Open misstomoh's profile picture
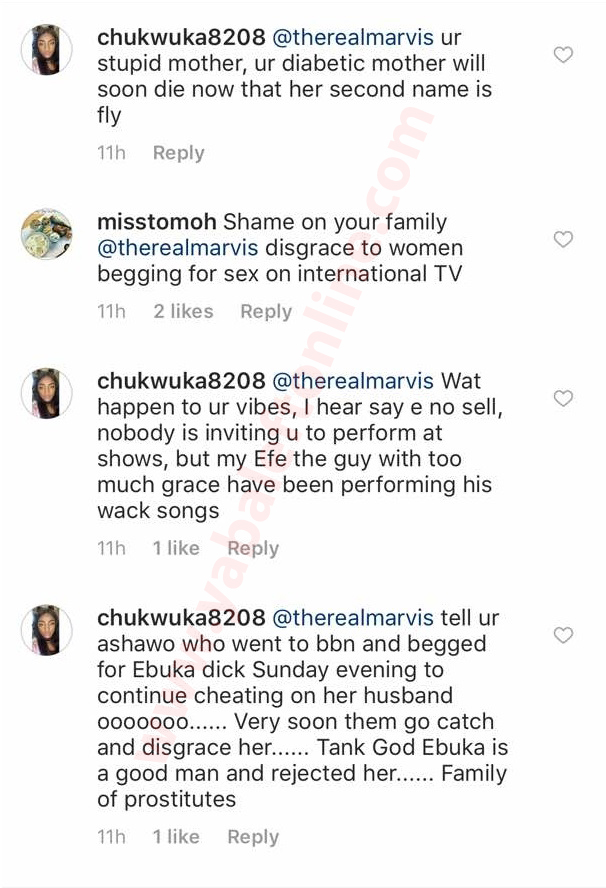This screenshot has height=888, width=606. point(47,234)
